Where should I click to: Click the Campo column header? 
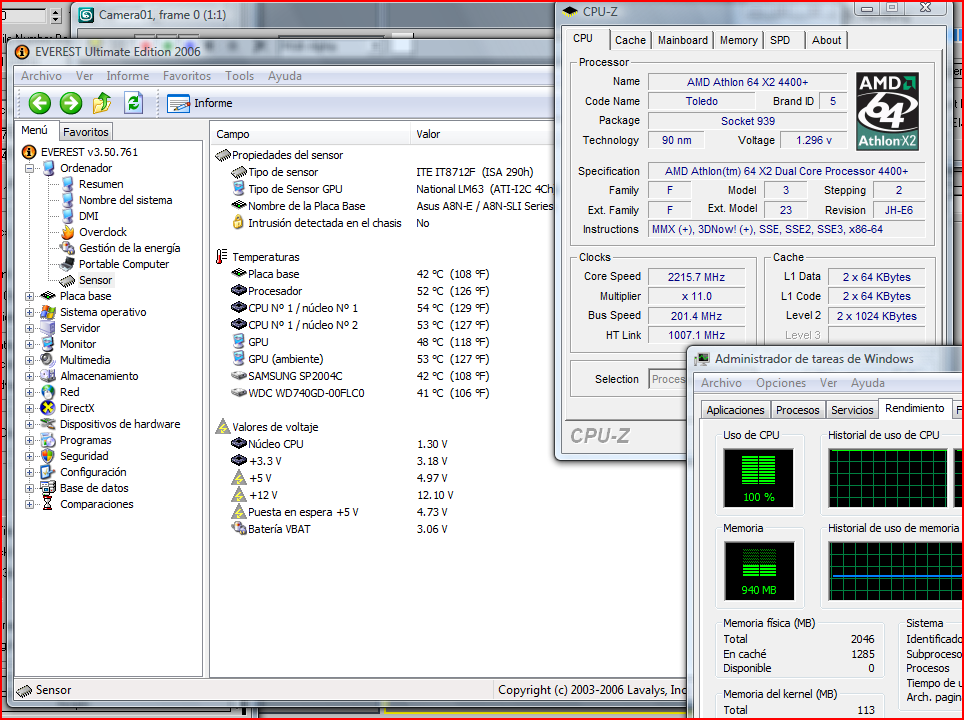[x=310, y=134]
